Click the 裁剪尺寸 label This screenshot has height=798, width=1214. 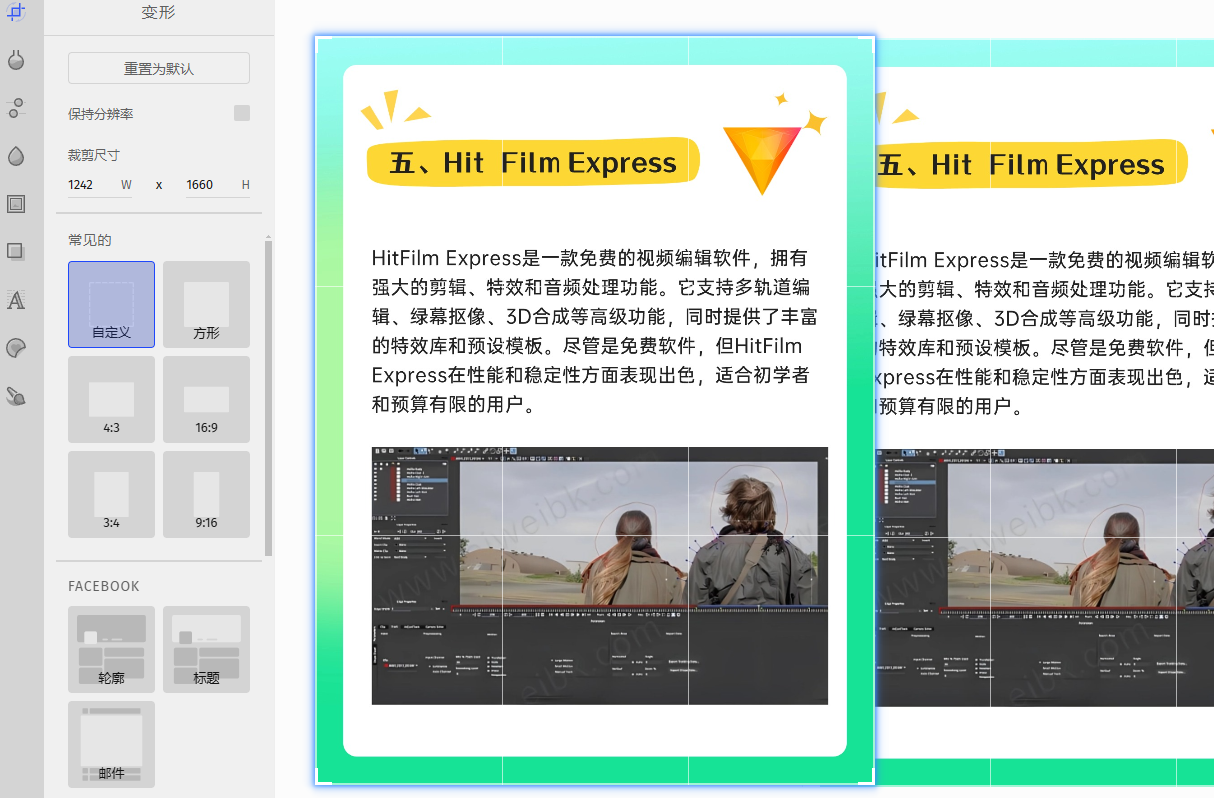[94, 155]
